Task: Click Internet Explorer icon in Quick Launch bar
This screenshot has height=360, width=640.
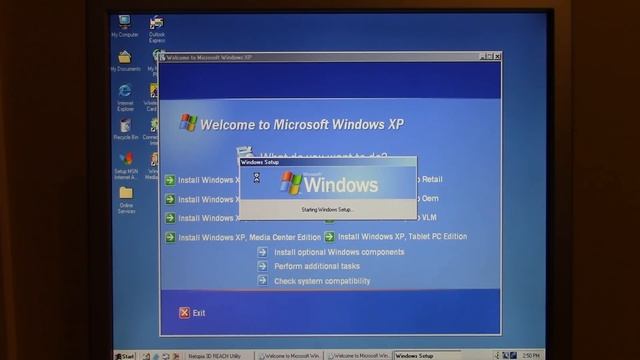Action: point(156,356)
